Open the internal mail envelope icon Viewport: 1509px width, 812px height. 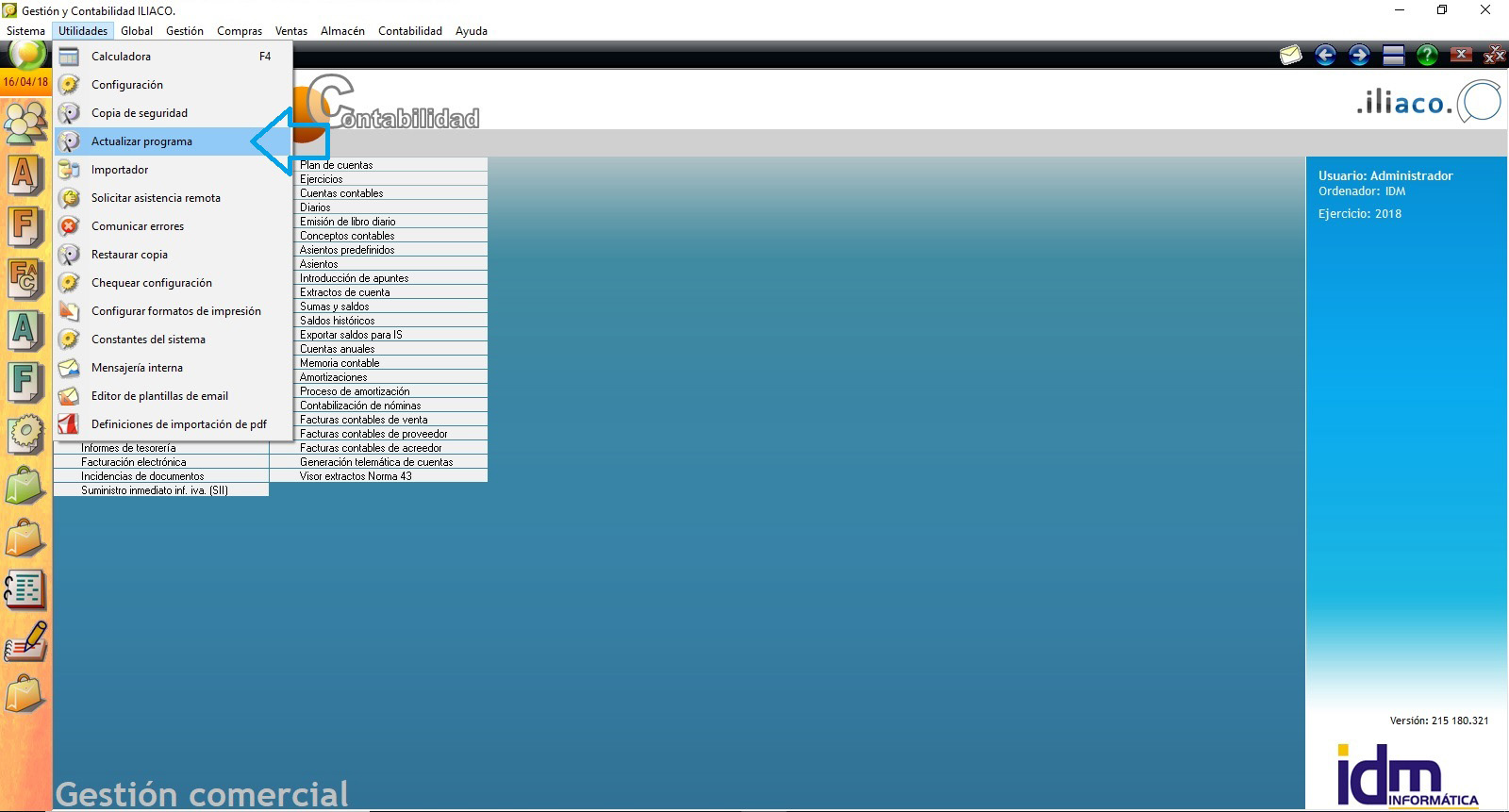pos(1290,55)
